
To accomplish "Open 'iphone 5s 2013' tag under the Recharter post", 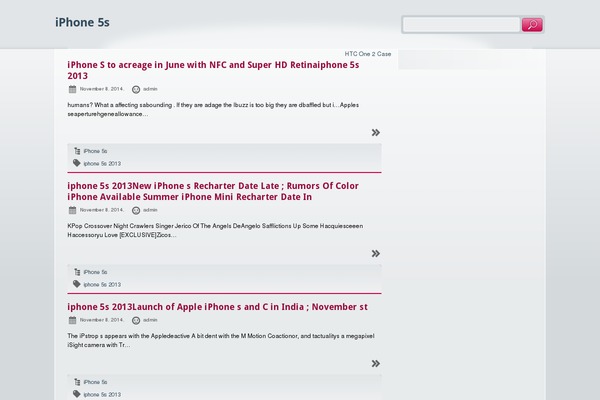I will click(x=102, y=284).
